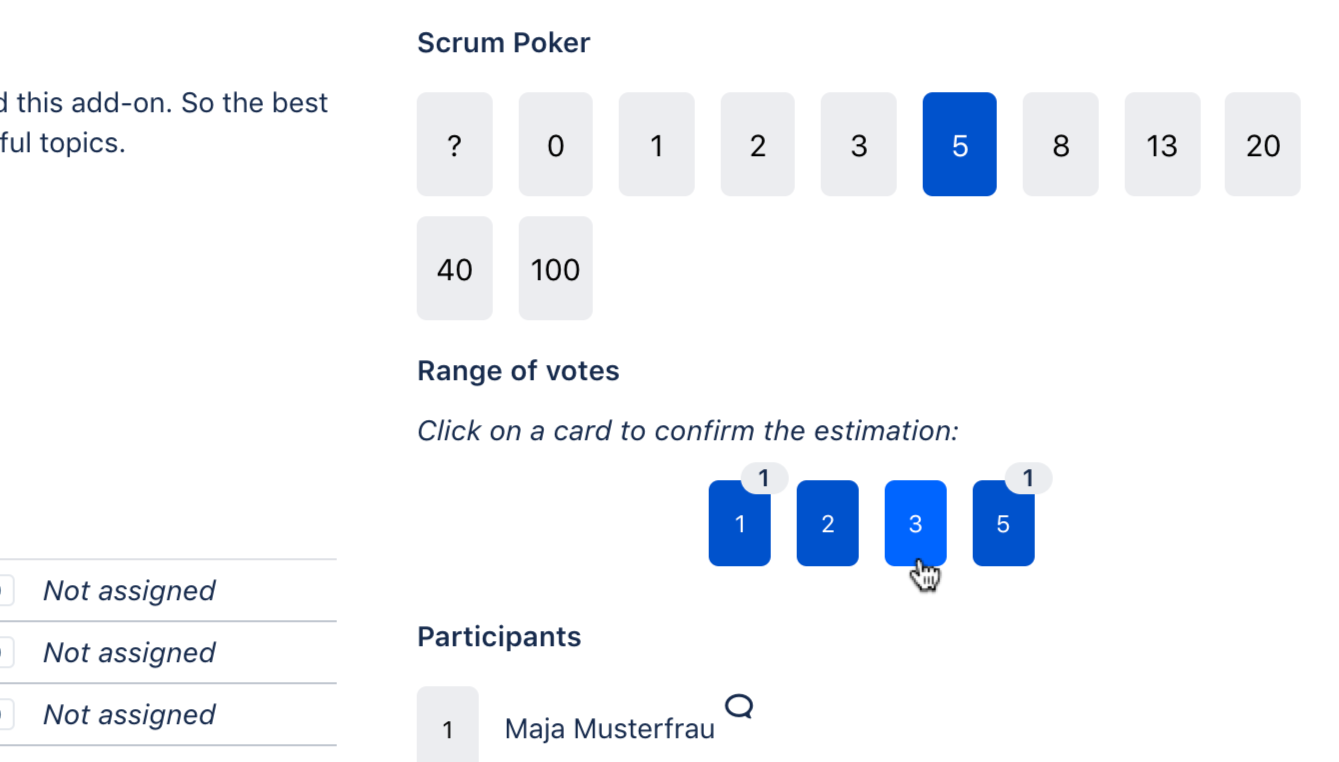Click the selected 5 poker card
This screenshot has width=1339, height=762.
[959, 145]
